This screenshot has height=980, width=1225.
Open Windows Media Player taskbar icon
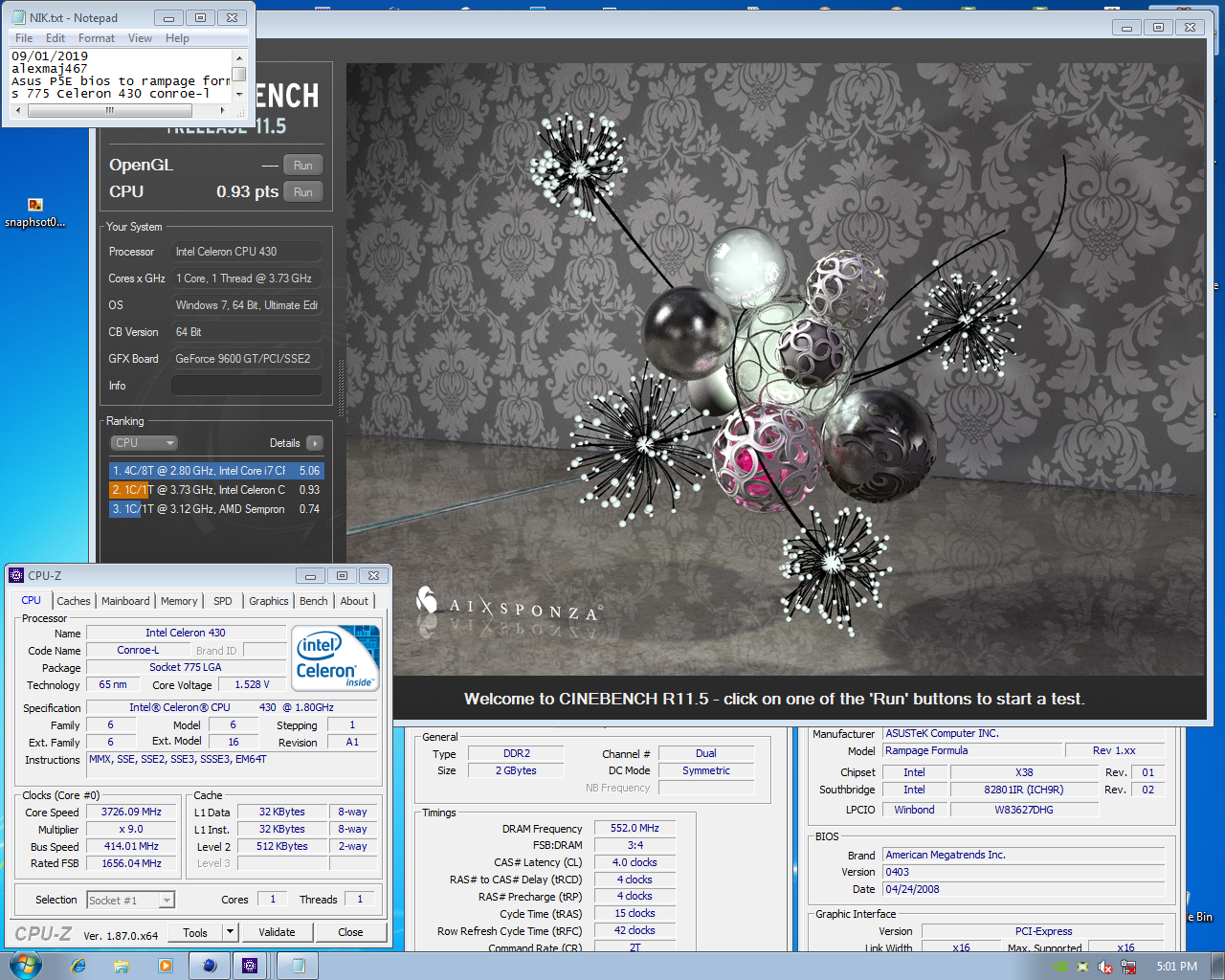click(165, 966)
